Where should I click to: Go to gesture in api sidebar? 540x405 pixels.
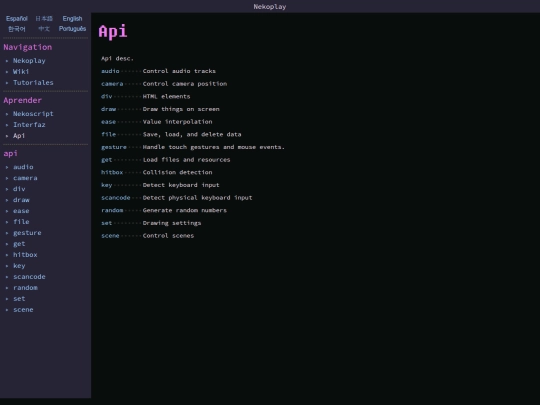coord(27,233)
